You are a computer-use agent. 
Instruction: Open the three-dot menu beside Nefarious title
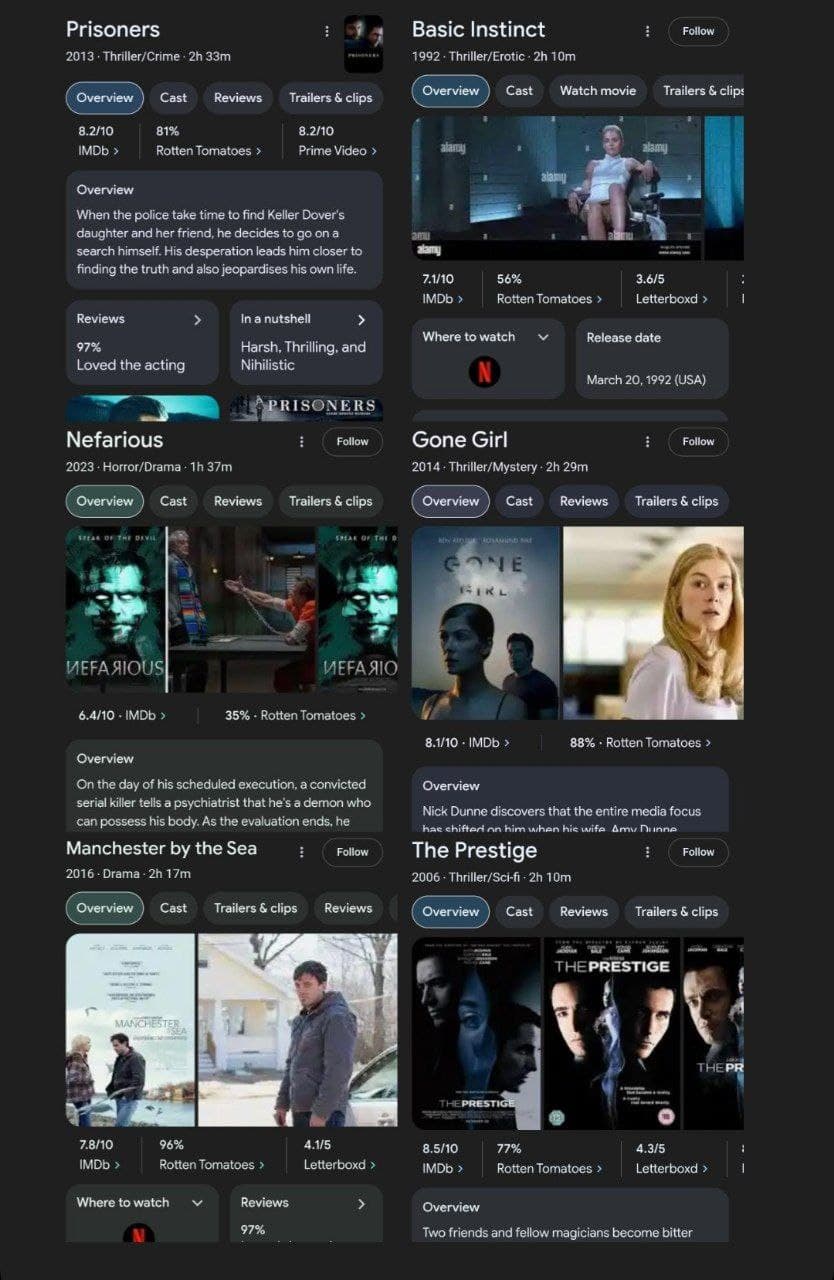click(x=301, y=441)
